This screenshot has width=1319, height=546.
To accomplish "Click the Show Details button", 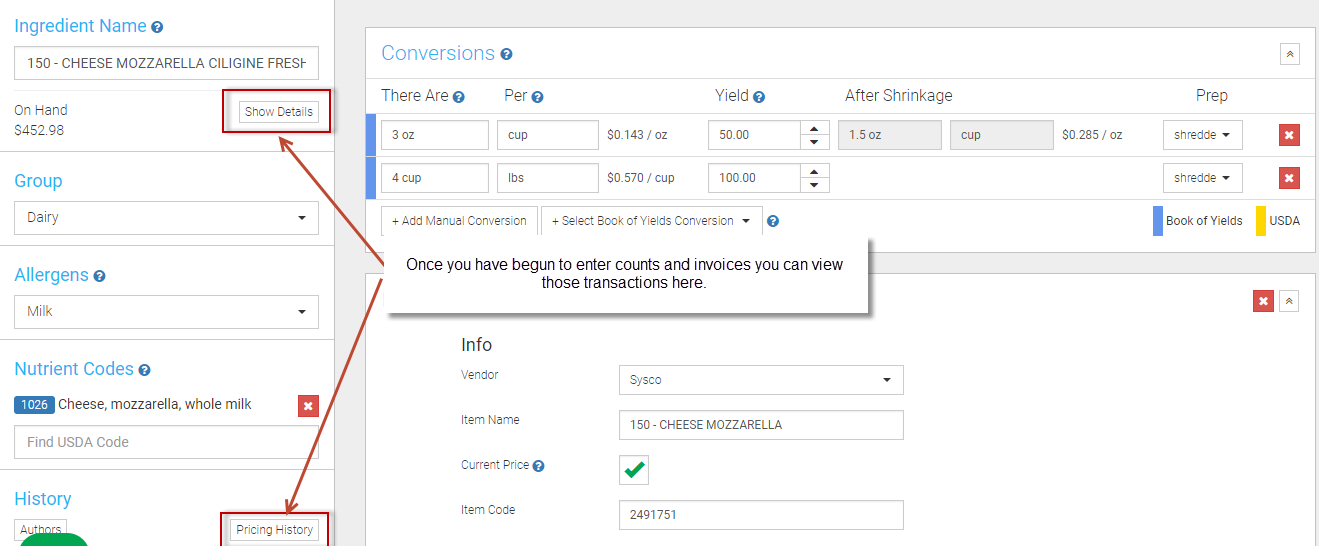I will pyautogui.click(x=279, y=112).
